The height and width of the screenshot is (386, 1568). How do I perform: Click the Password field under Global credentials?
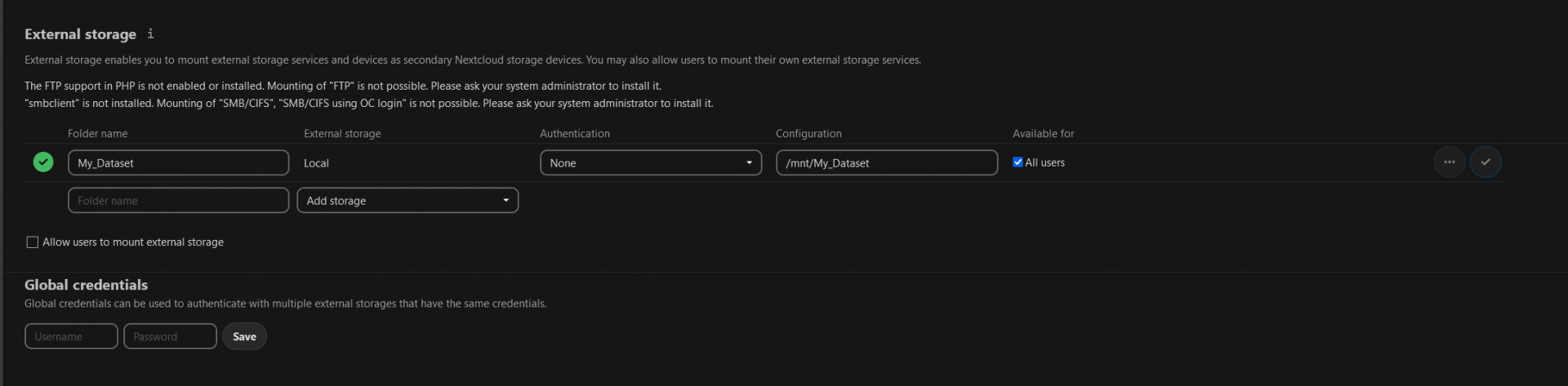[x=170, y=336]
